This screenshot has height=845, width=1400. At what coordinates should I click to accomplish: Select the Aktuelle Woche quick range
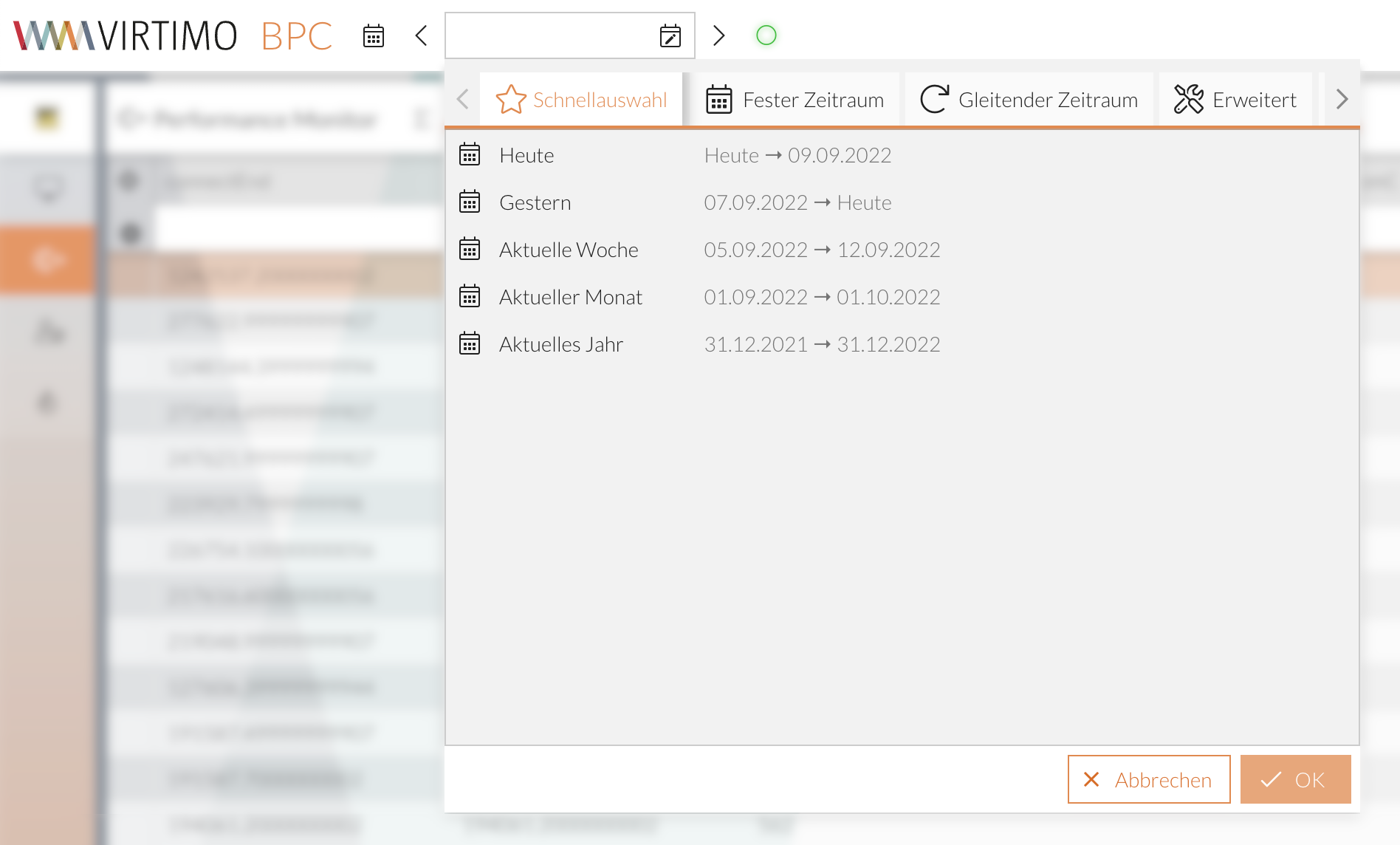pyautogui.click(x=569, y=250)
